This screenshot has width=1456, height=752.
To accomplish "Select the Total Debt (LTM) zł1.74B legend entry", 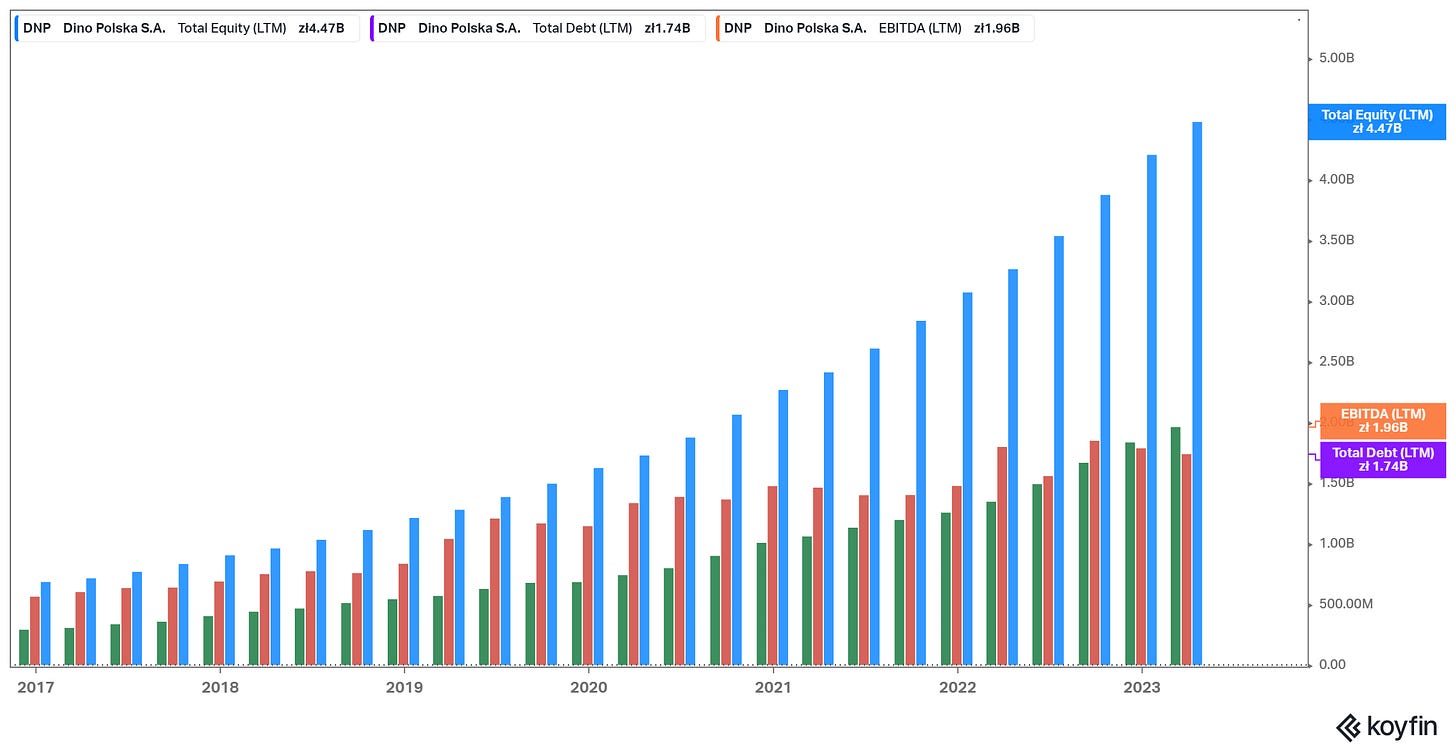I will (537, 28).
